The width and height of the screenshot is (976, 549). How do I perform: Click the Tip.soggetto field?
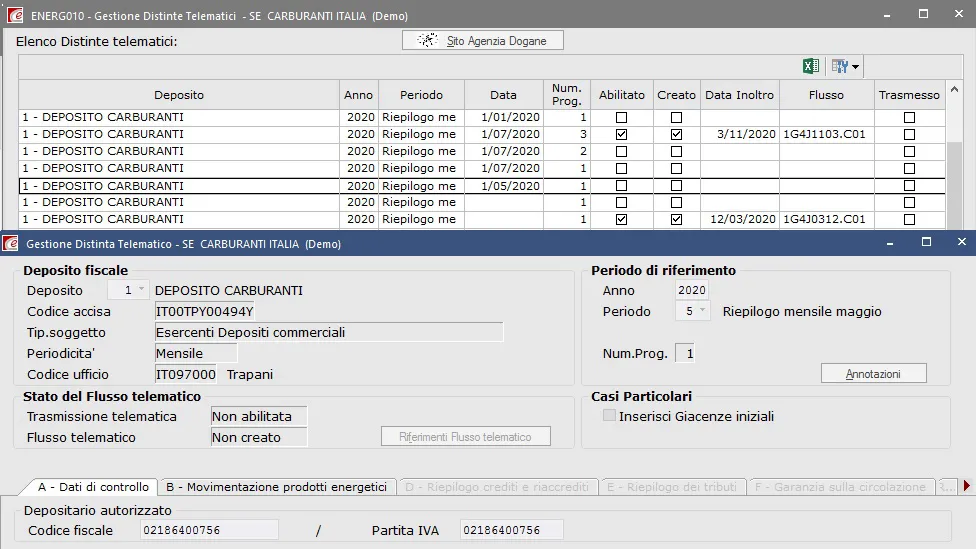click(x=329, y=332)
